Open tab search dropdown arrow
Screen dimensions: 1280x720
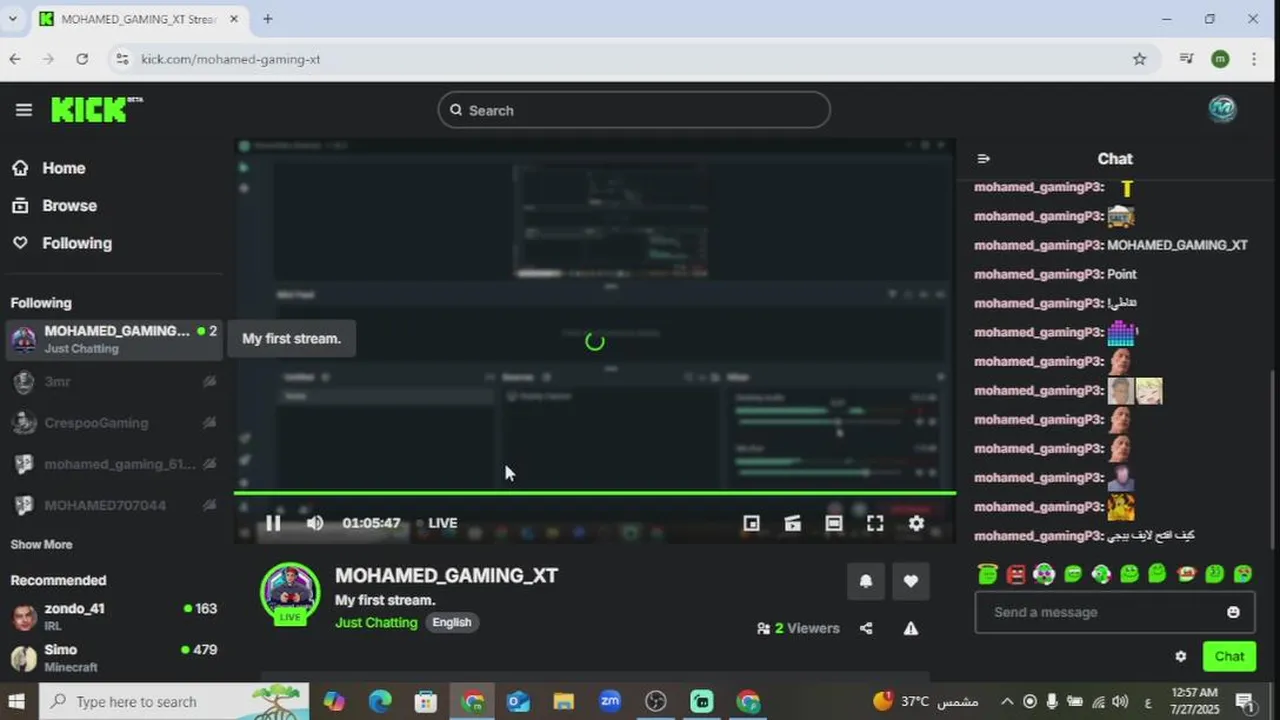point(13,19)
